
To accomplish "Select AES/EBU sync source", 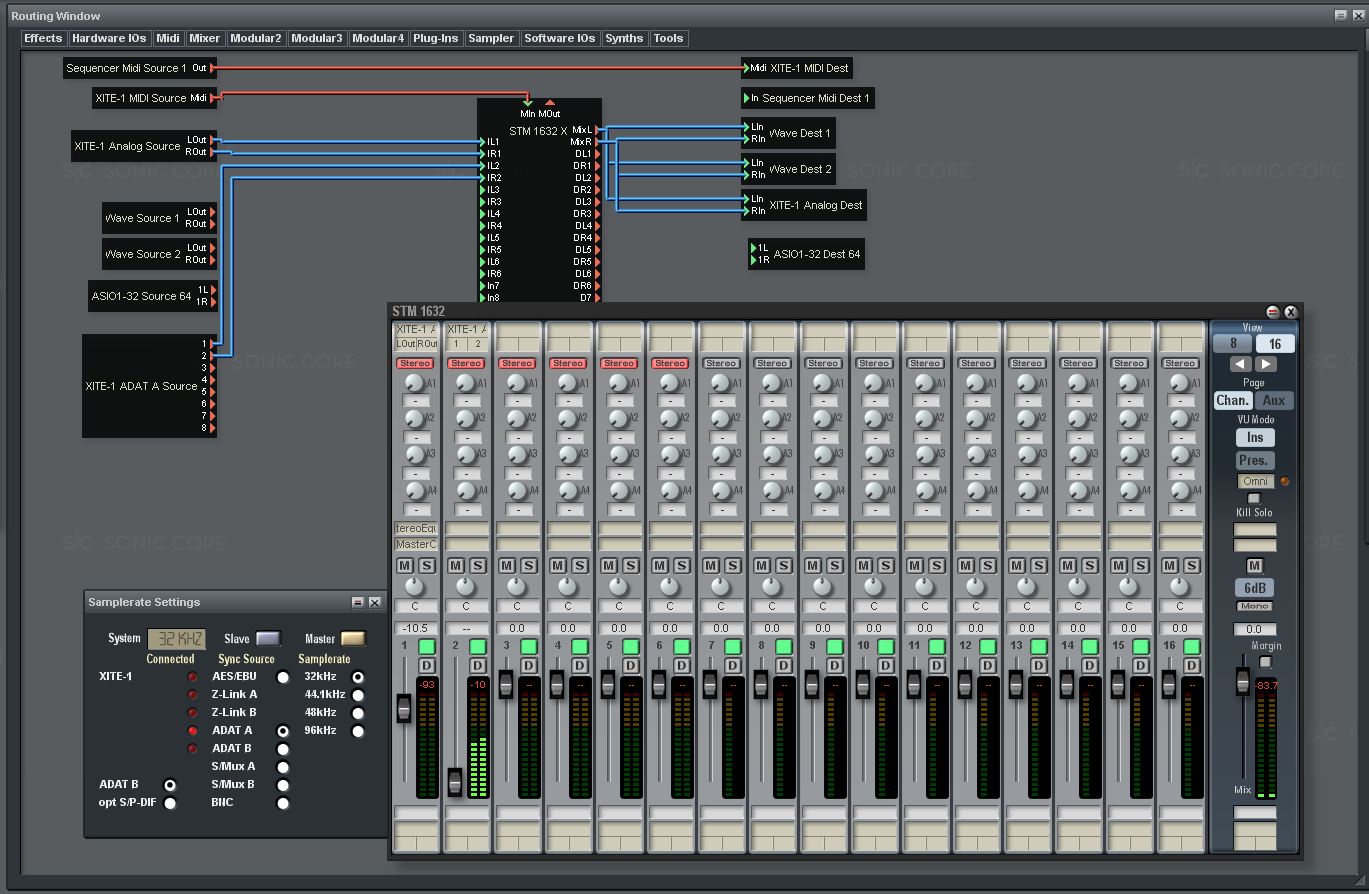I will click(283, 677).
